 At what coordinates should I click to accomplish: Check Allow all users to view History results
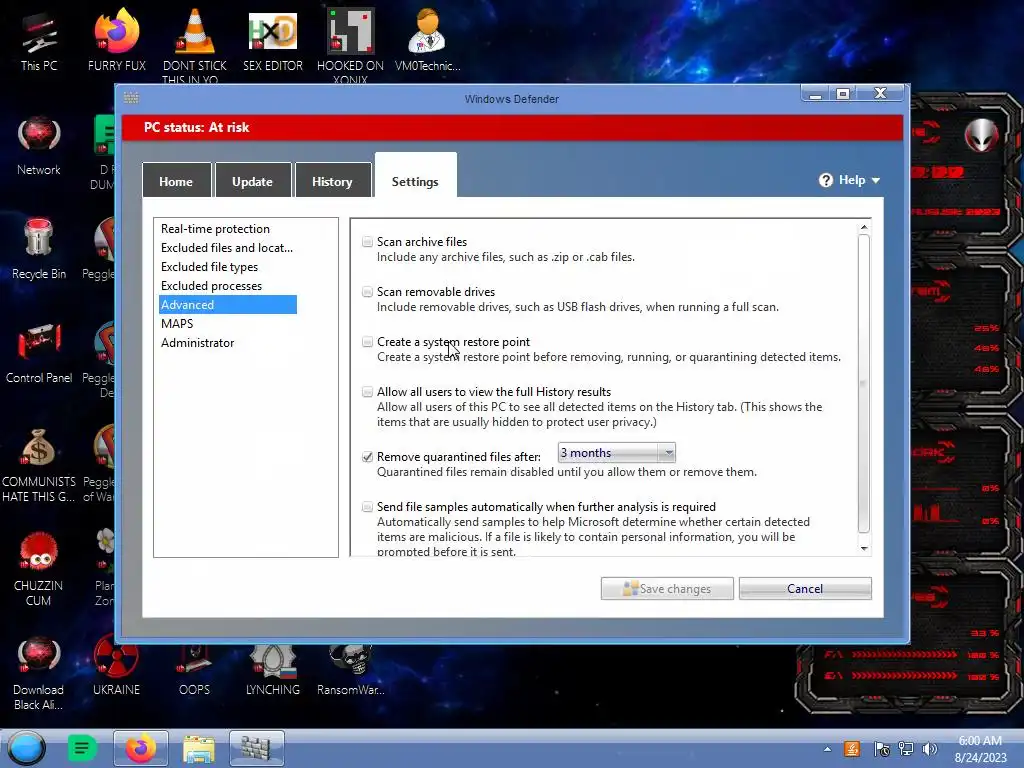(x=368, y=392)
